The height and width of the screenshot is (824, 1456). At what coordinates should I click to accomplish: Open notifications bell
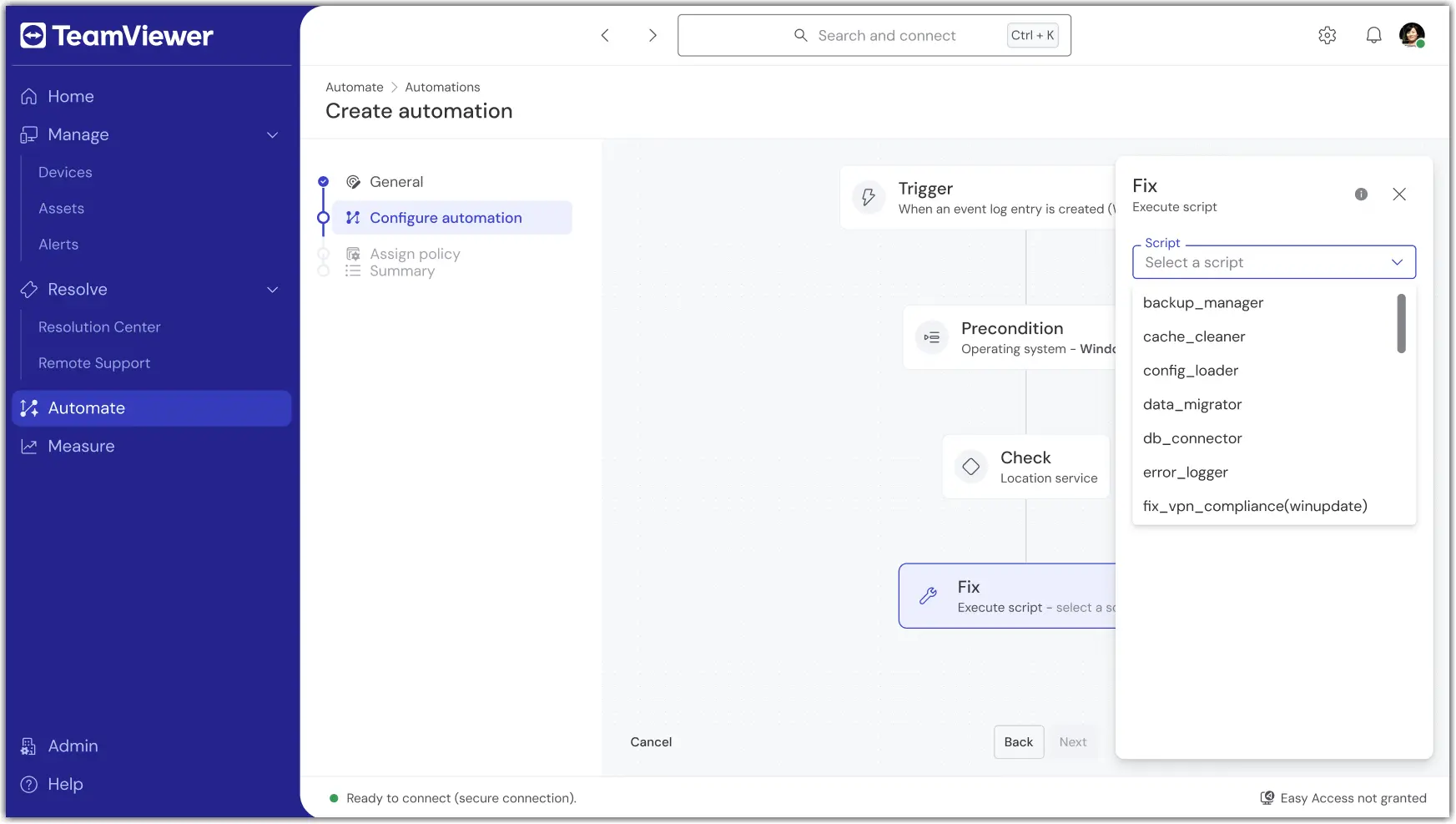pyautogui.click(x=1373, y=35)
